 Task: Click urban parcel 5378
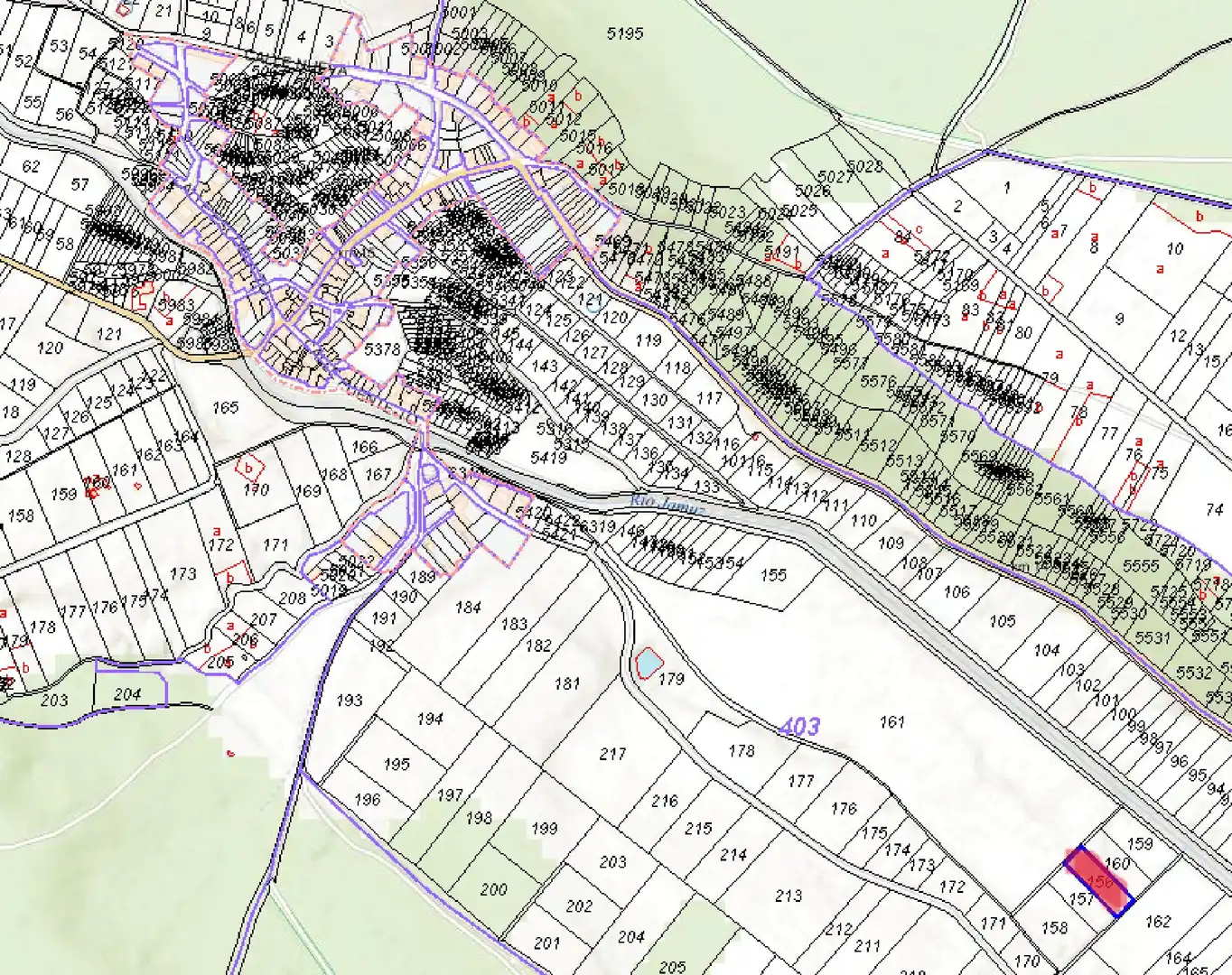382,349
